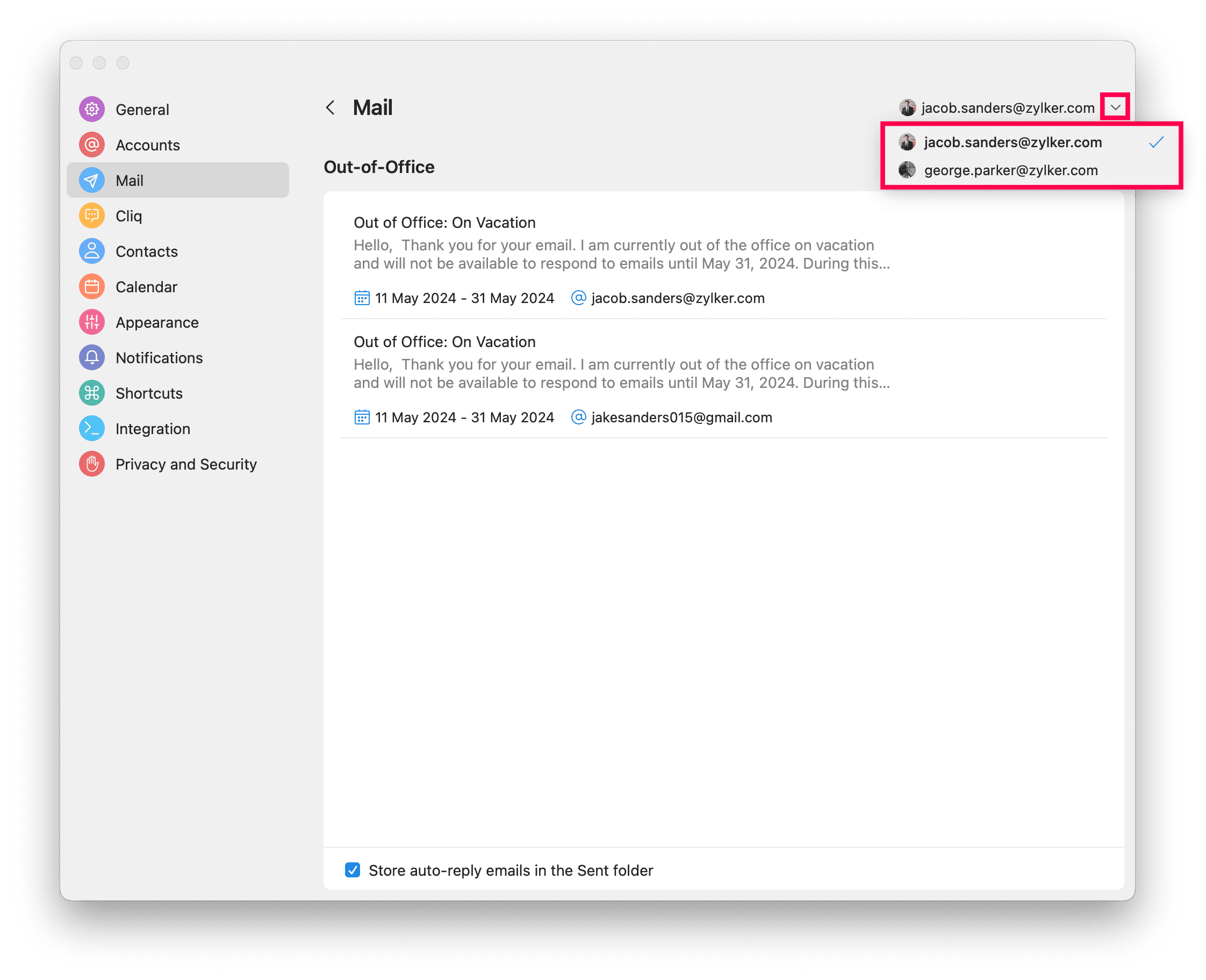Click the Appearance sliders icon
The image size is (1206, 980).
[x=91, y=322]
